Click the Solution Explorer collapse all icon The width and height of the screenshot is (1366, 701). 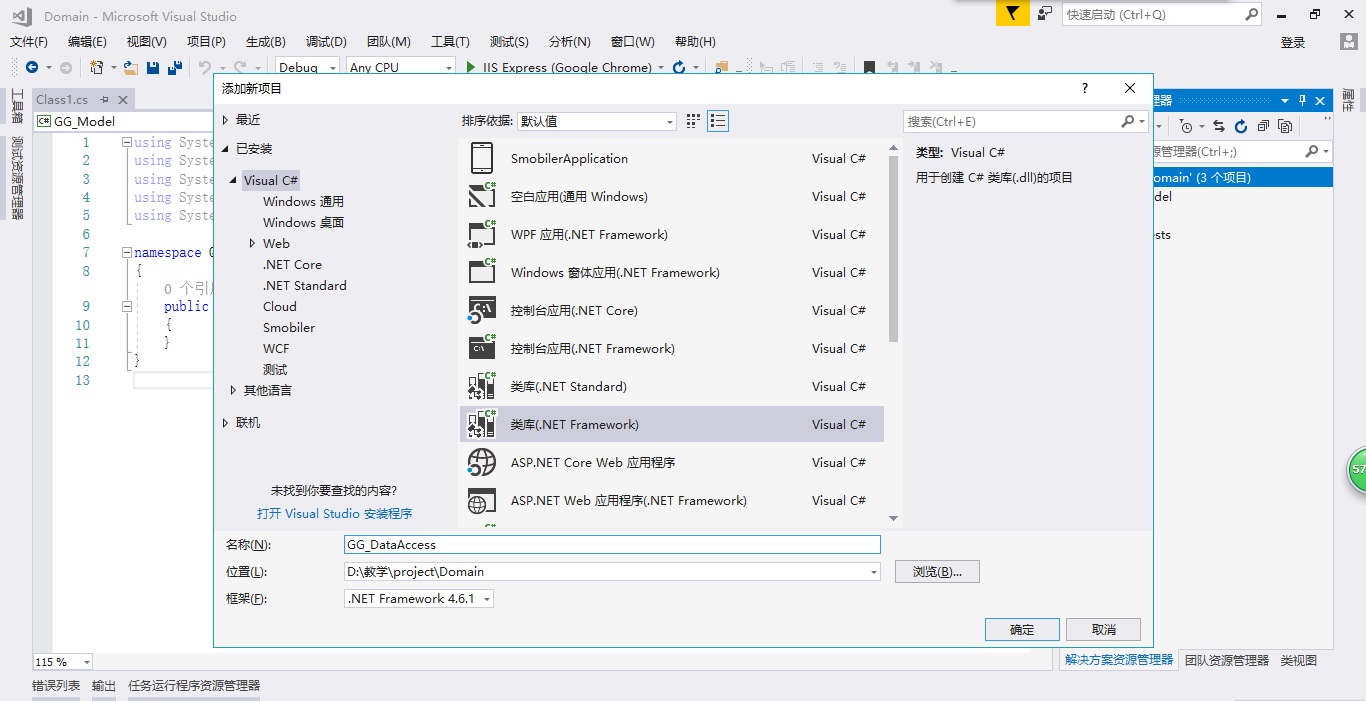click(x=1263, y=126)
